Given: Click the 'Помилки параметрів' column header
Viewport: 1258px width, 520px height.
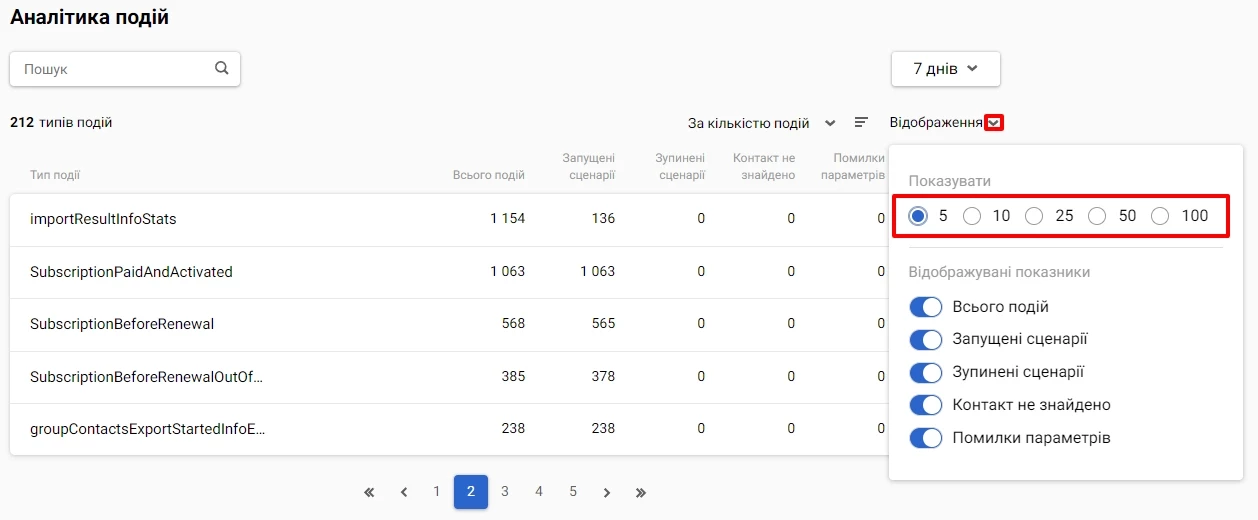Looking at the screenshot, I should (853, 167).
